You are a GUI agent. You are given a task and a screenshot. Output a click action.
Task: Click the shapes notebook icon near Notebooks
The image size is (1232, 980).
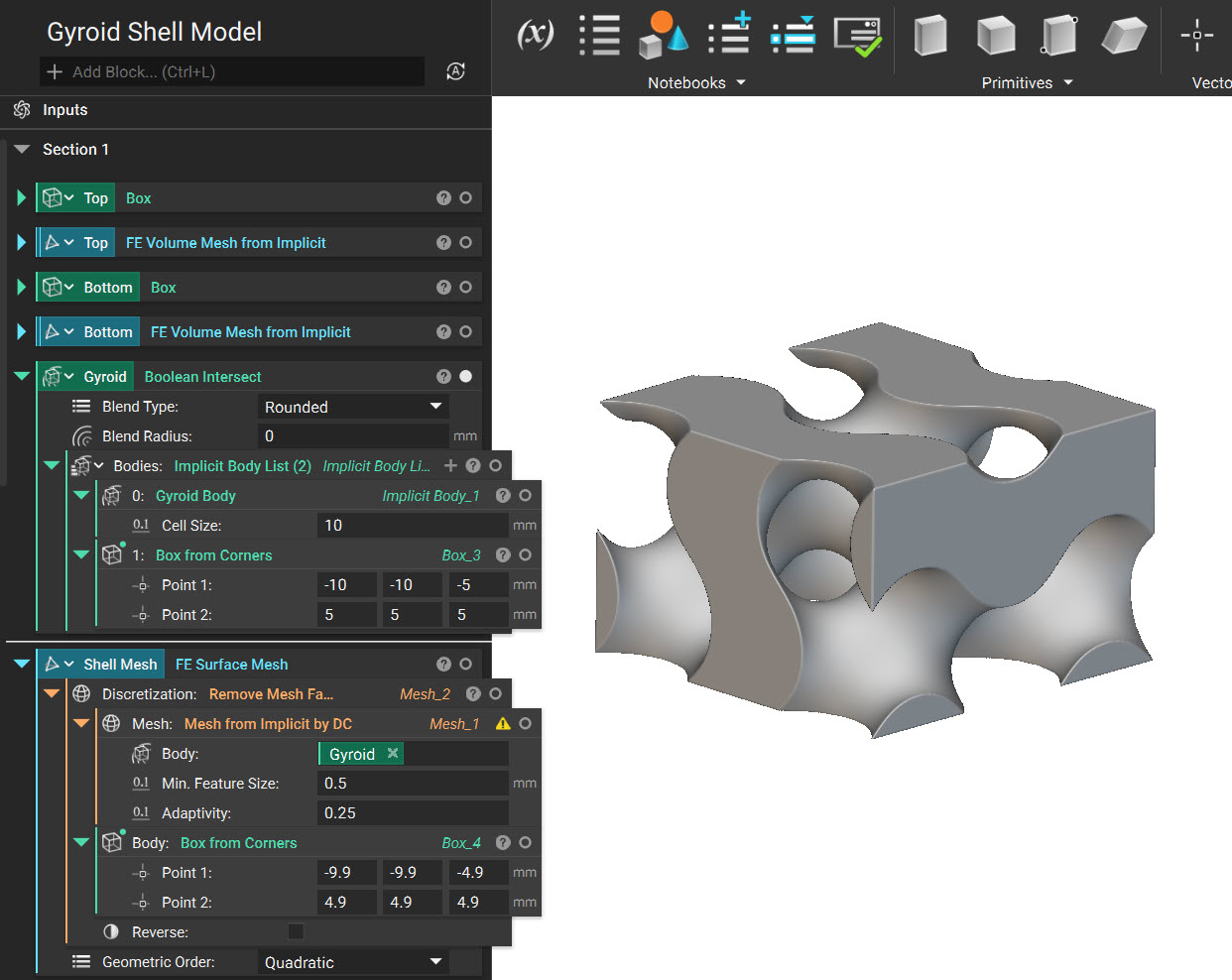[663, 35]
